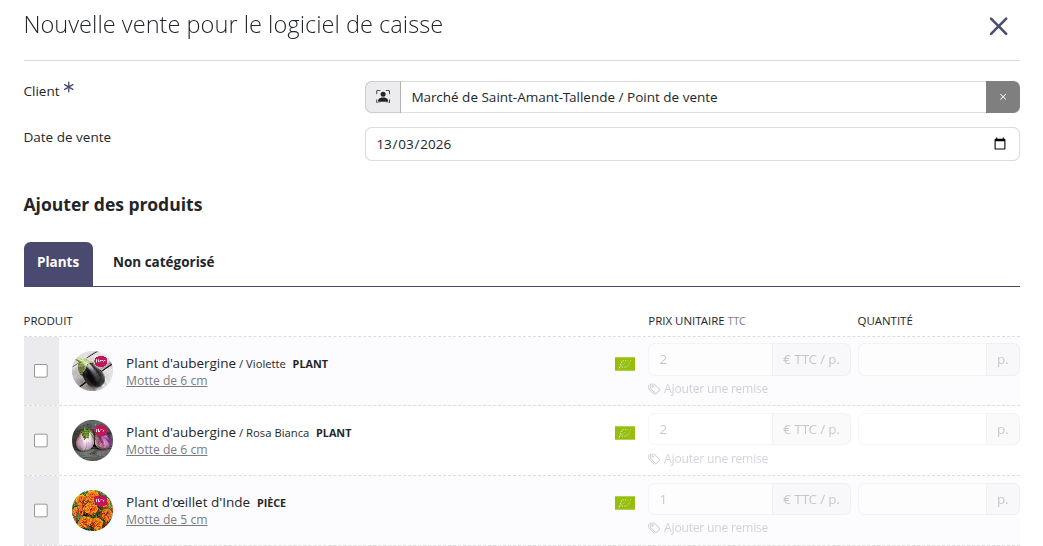Screen dimensions: 1043x546
Task: Click the Rosa Bianca aubergine thumbnail
Action: coord(92,440)
